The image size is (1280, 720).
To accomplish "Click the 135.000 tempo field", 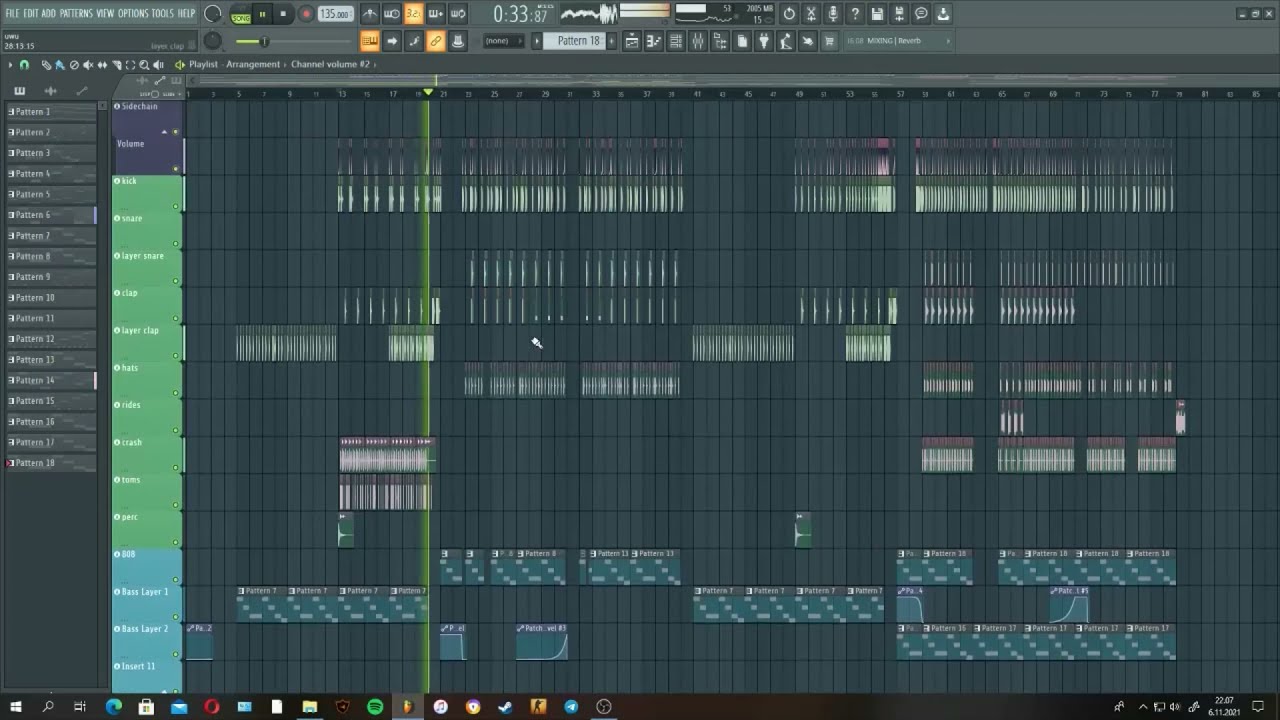I will [335, 14].
